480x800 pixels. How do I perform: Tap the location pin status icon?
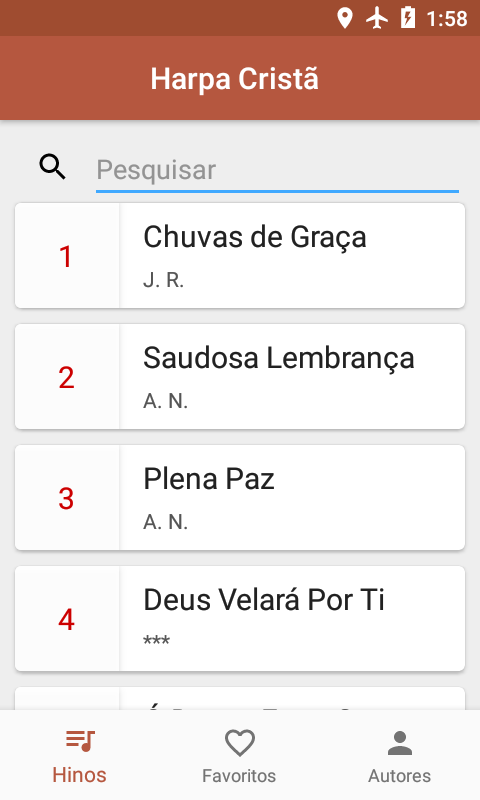point(345,18)
